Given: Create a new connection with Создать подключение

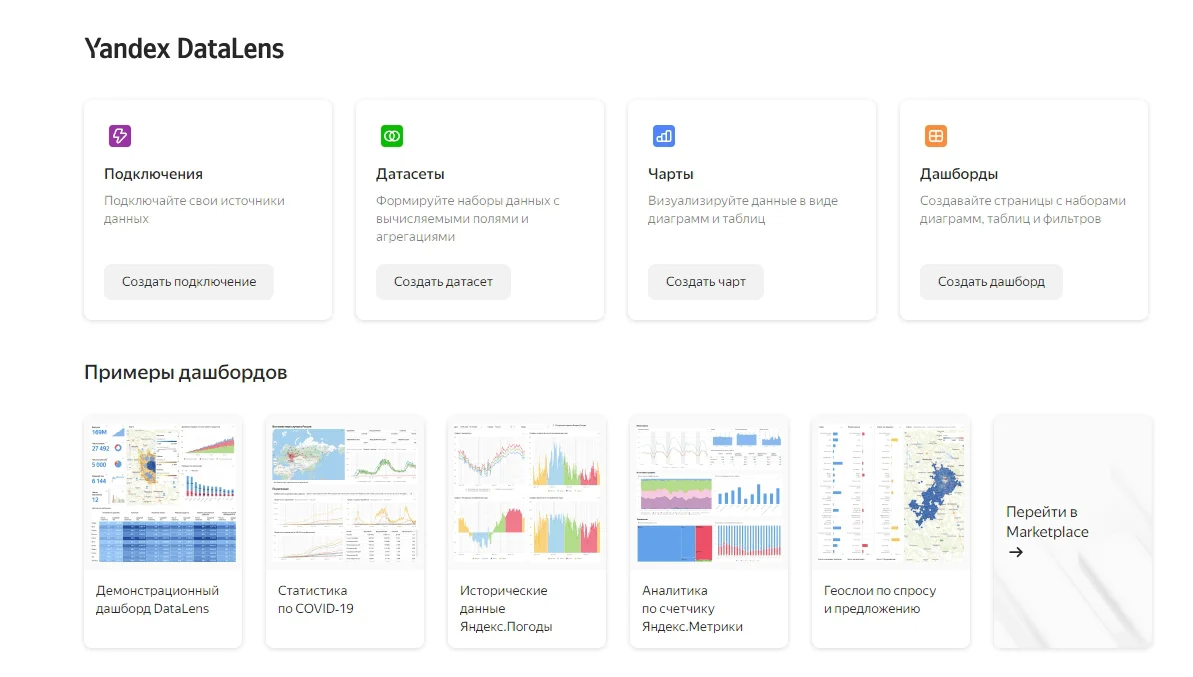Looking at the screenshot, I should pos(189,281).
